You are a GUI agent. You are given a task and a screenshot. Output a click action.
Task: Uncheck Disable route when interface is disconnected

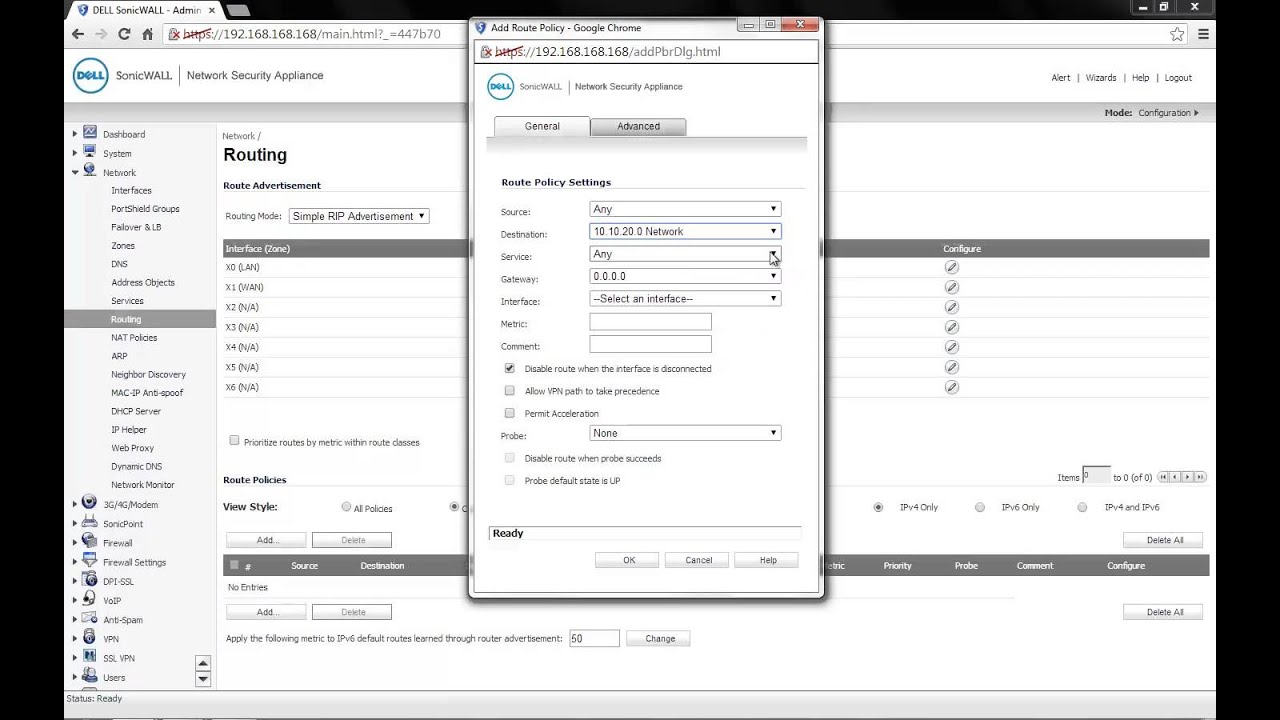pyautogui.click(x=510, y=368)
